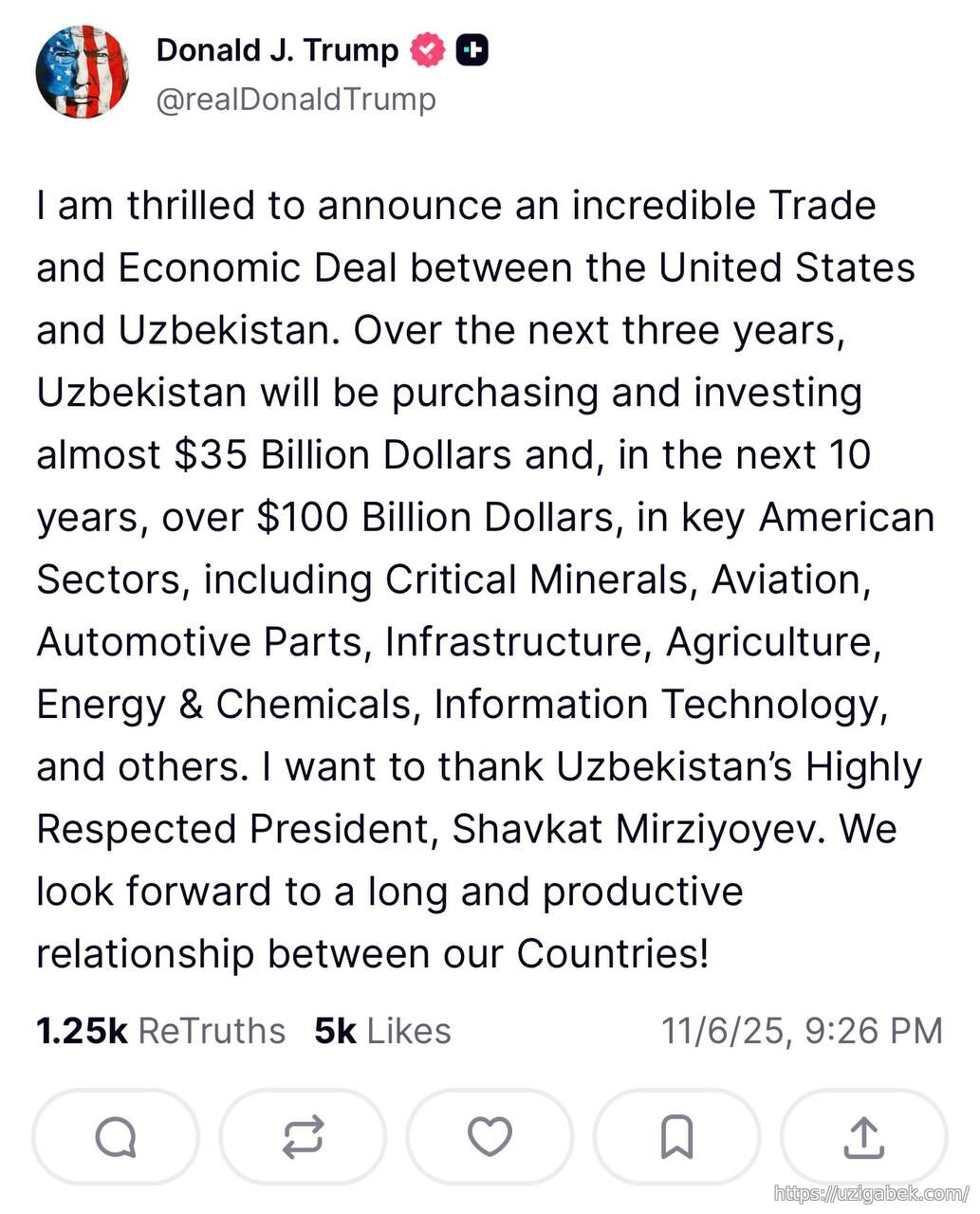Viewport: 980px width, 1214px height.
Task: Click the phrase "Critical Minerals" in the post
Action: 536,579
